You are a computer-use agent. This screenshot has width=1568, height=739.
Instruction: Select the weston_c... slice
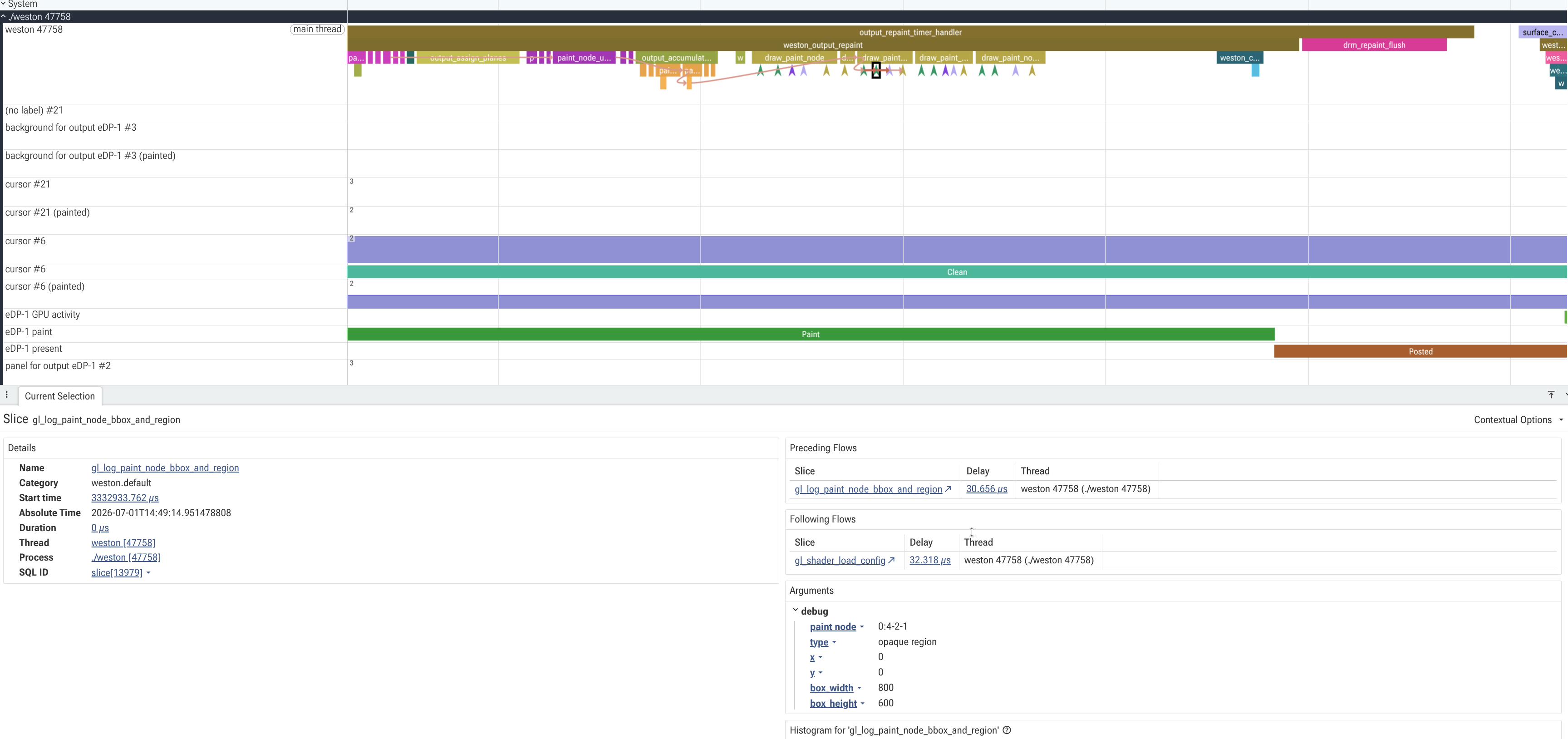tap(1239, 58)
